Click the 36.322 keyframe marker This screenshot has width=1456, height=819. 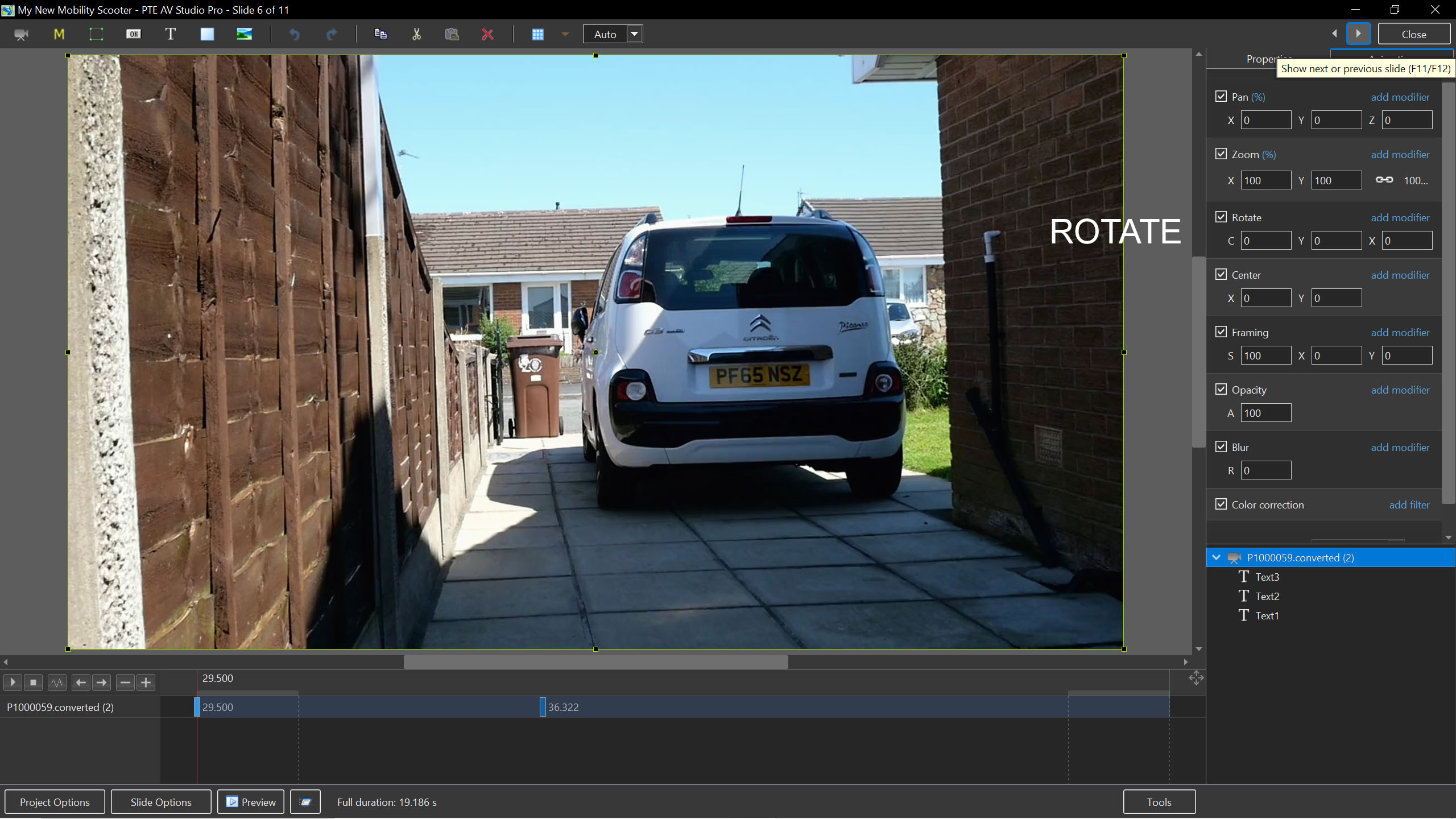[543, 707]
